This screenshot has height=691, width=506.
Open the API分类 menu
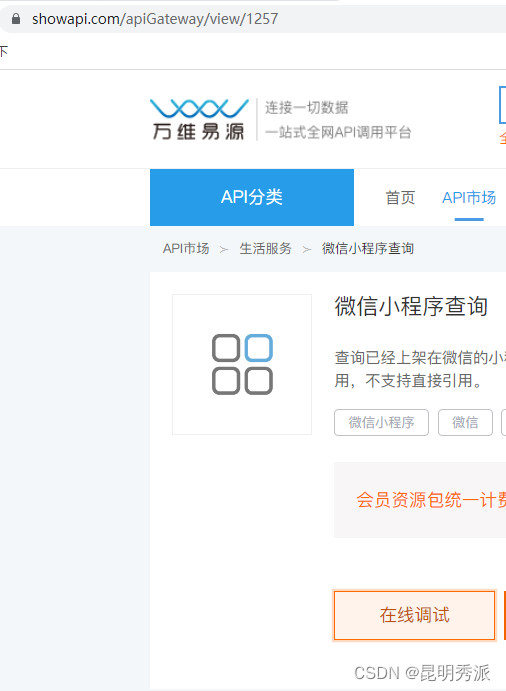tap(252, 197)
